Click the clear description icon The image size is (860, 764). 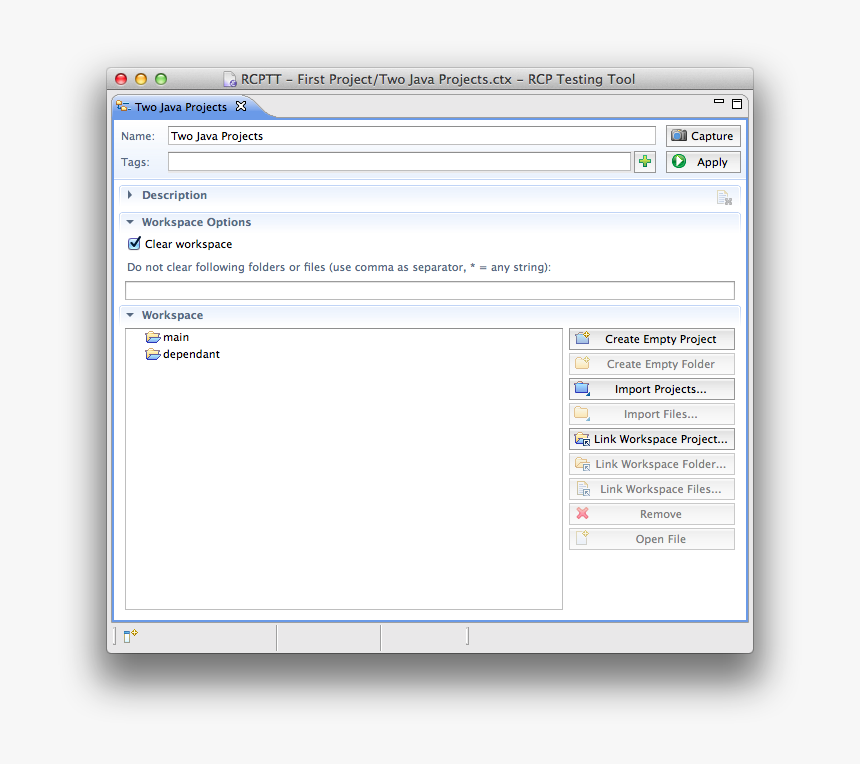point(724,198)
